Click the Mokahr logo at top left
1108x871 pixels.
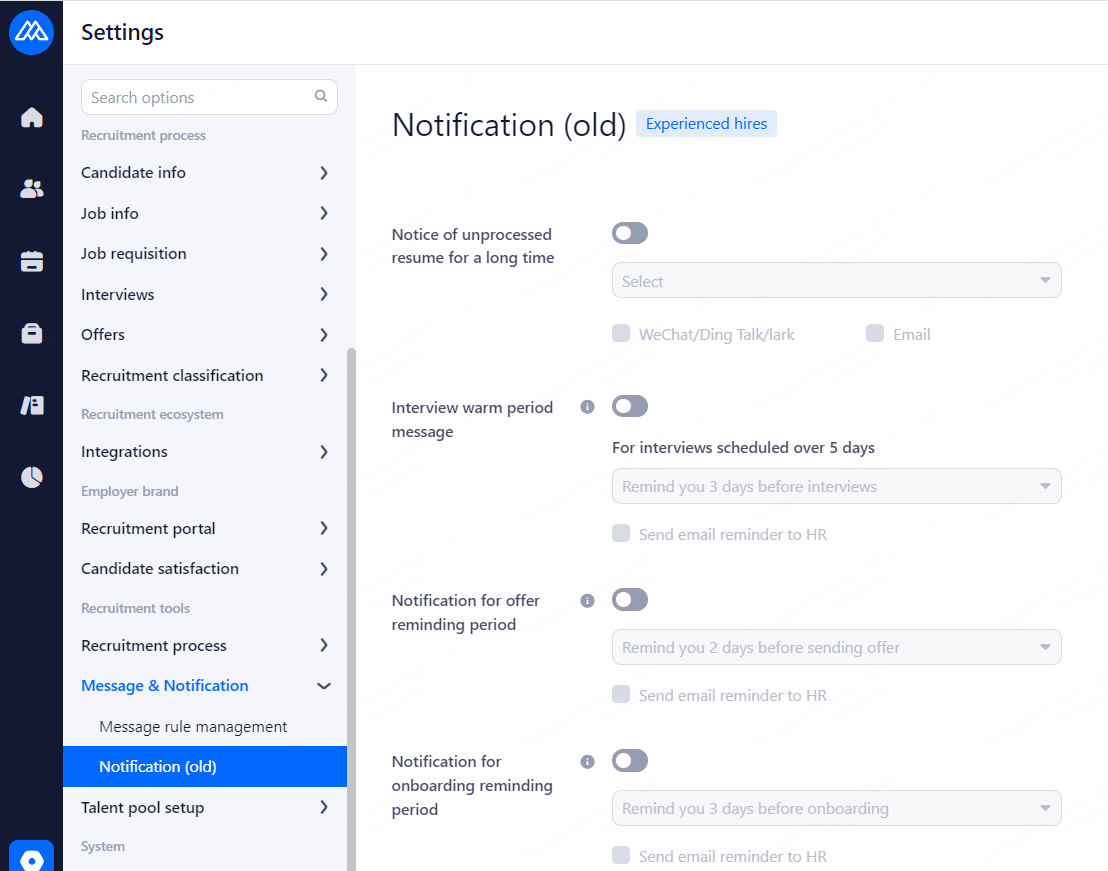point(31,32)
